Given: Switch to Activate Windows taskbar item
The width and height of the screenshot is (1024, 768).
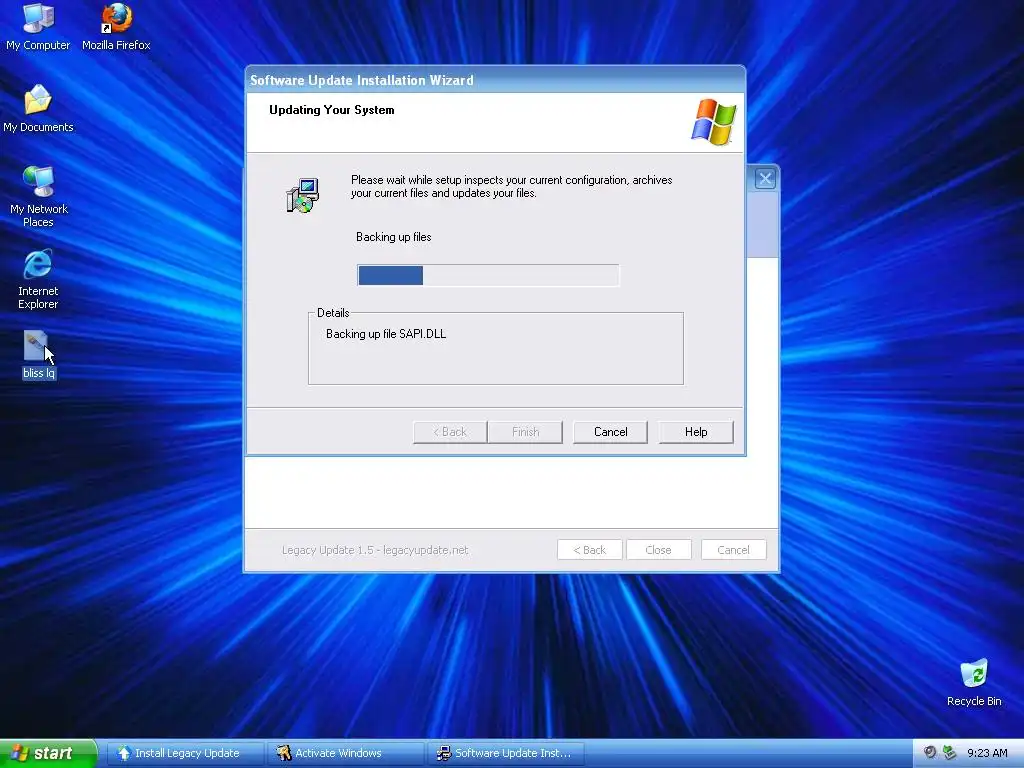Looking at the screenshot, I should 345,753.
